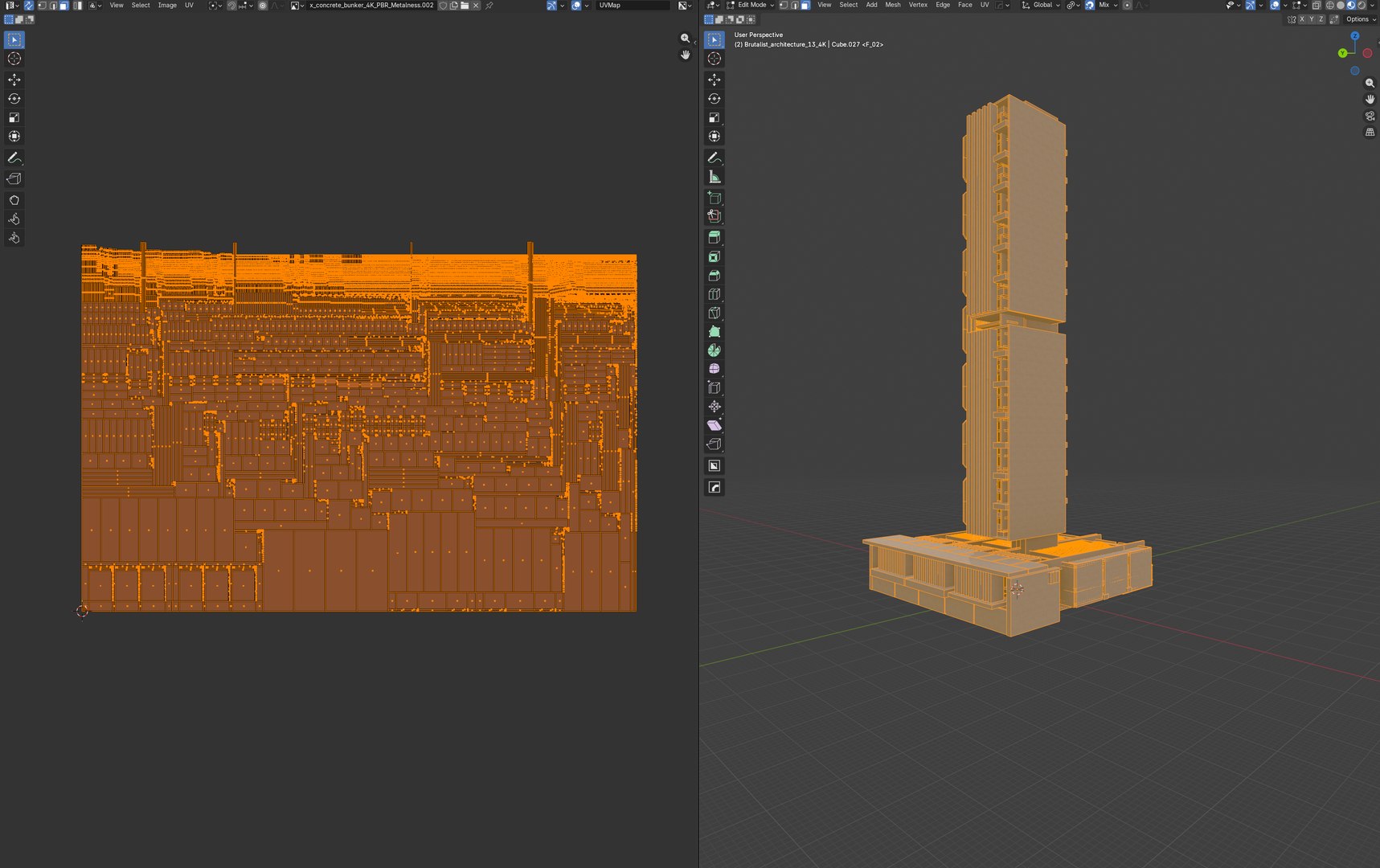Screen dimensions: 1380x868
Task: Select the Pinch tool in UV editor
Action: click(x=14, y=238)
